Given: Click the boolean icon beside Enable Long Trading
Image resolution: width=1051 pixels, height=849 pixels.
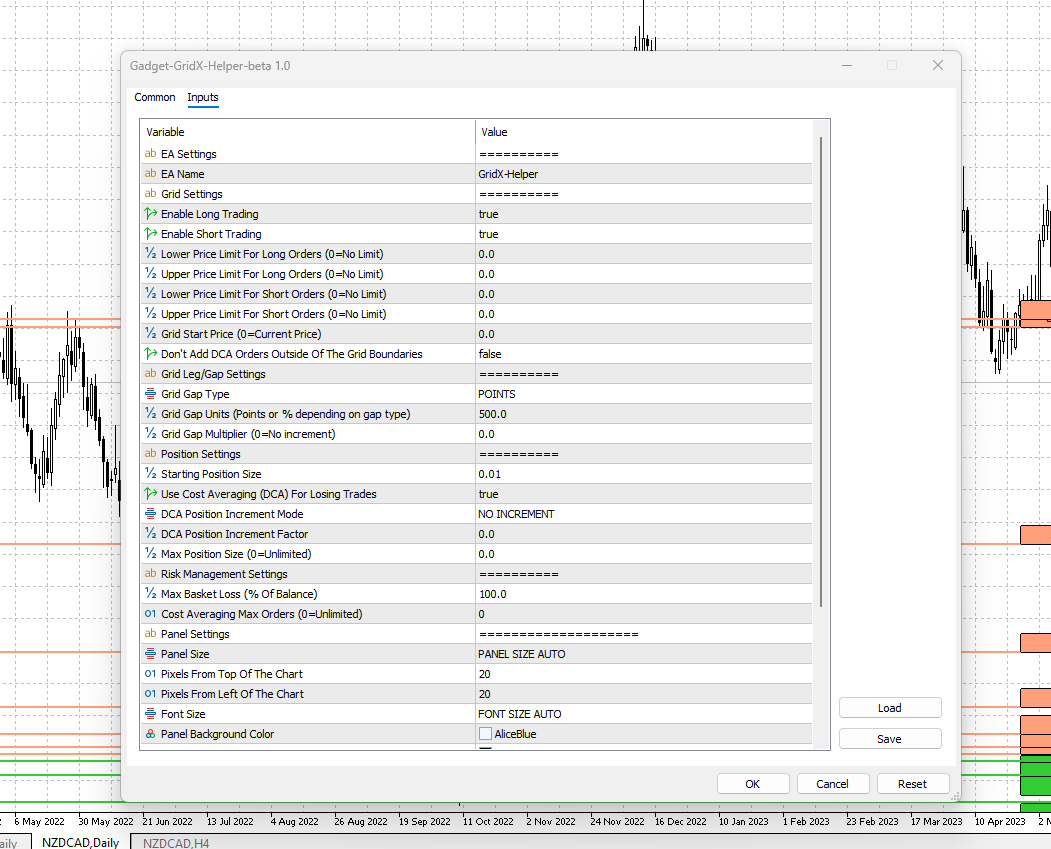Looking at the screenshot, I should pyautogui.click(x=151, y=214).
